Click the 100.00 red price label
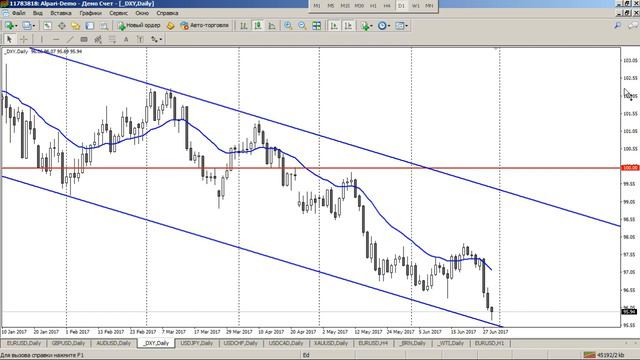 [630, 168]
